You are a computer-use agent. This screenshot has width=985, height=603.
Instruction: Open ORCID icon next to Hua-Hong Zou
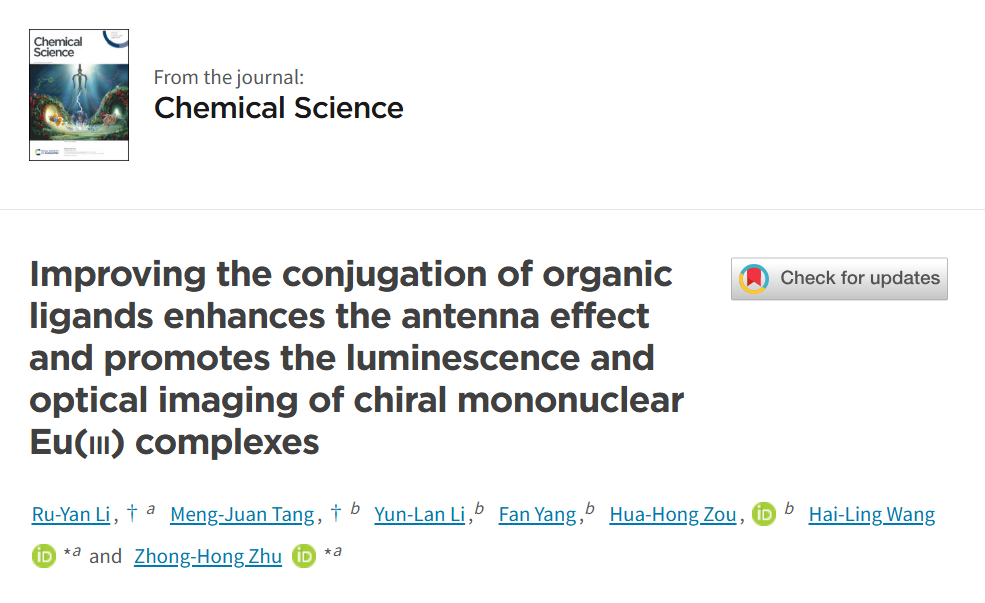coord(764,515)
